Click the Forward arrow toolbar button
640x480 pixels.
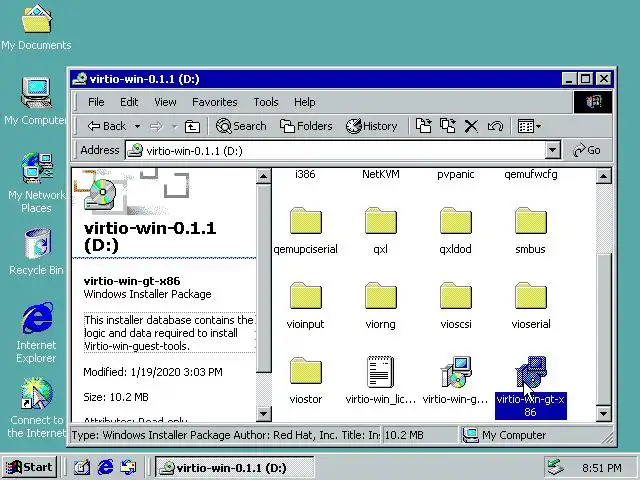click(x=156, y=127)
